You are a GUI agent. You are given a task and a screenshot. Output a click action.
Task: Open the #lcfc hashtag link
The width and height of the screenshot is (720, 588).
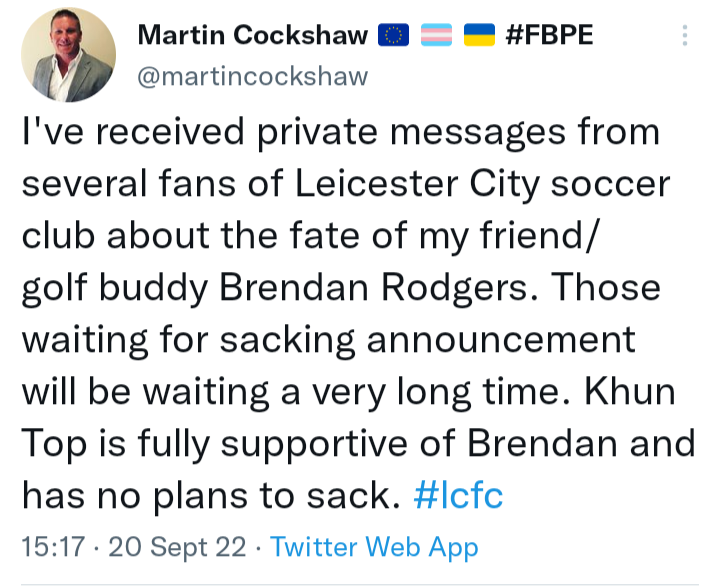click(458, 495)
